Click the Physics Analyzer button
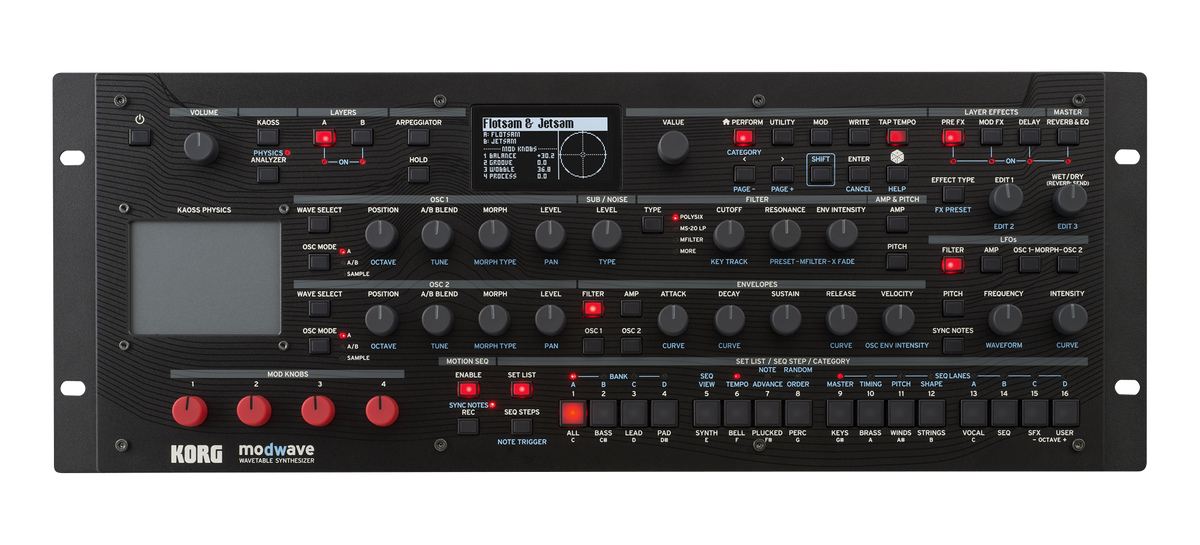Screen dimensions: 1200x545 (267, 175)
